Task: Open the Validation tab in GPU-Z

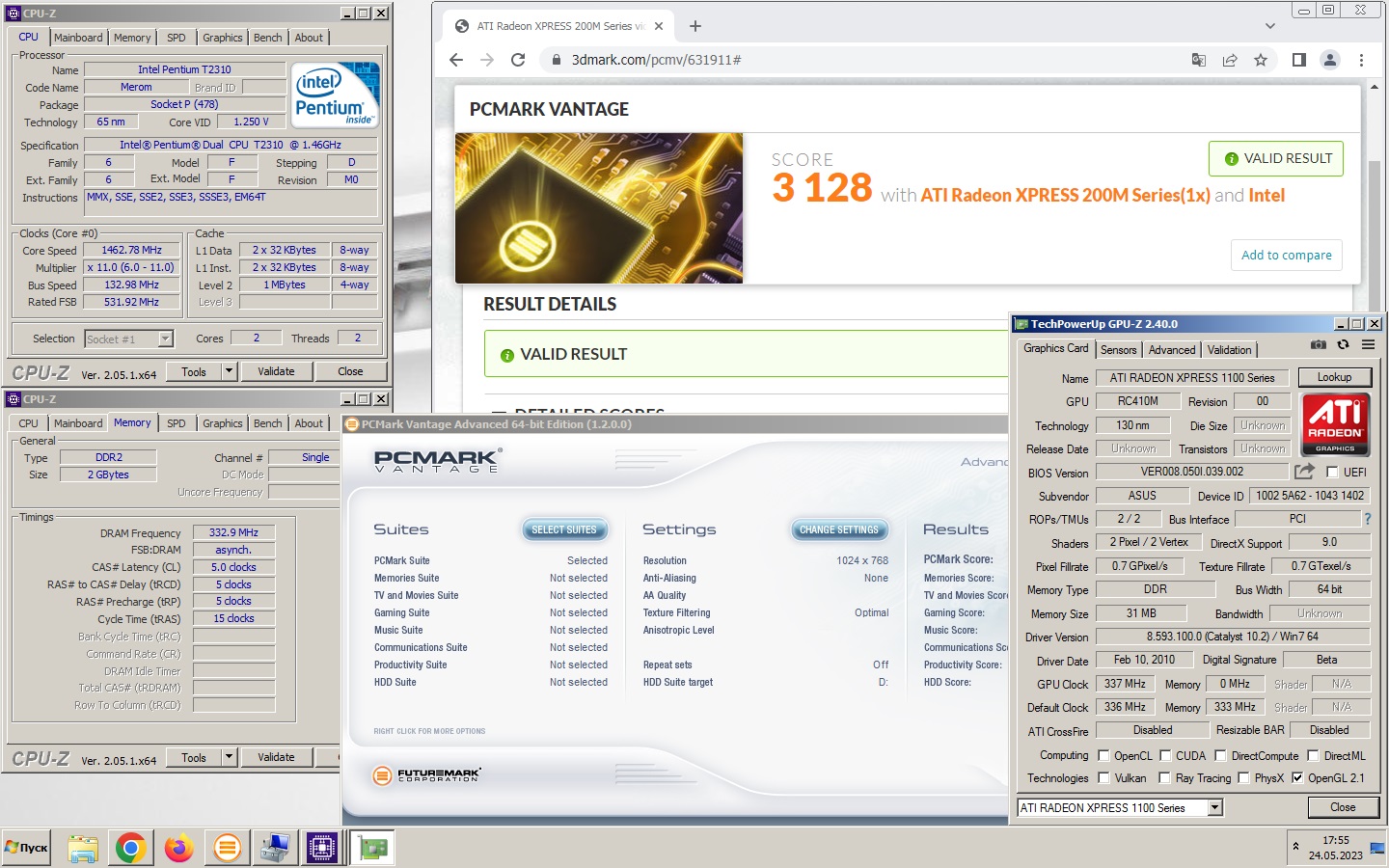Action: click(x=1230, y=350)
